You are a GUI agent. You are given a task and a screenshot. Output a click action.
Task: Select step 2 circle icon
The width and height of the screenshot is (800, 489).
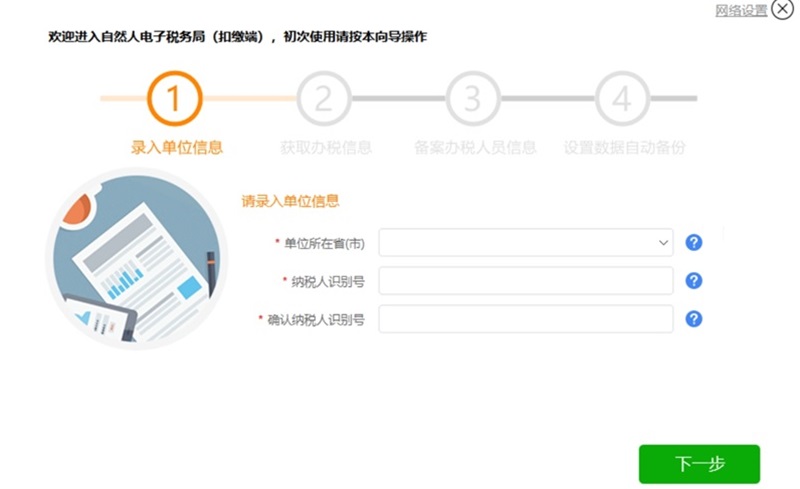click(x=324, y=99)
